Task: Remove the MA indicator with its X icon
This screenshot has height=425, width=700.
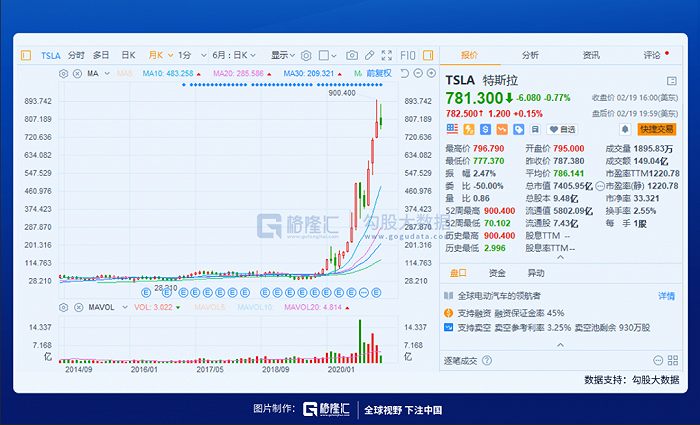Action: tap(77, 74)
